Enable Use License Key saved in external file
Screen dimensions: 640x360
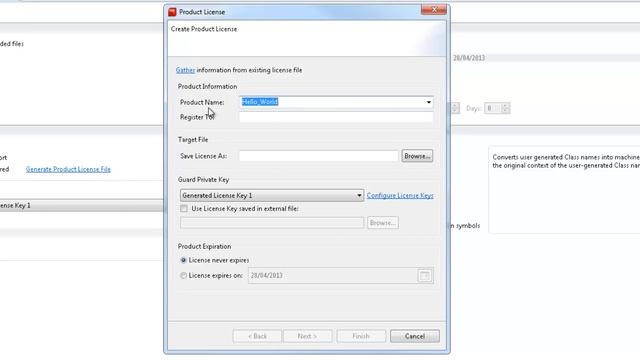click(x=184, y=209)
